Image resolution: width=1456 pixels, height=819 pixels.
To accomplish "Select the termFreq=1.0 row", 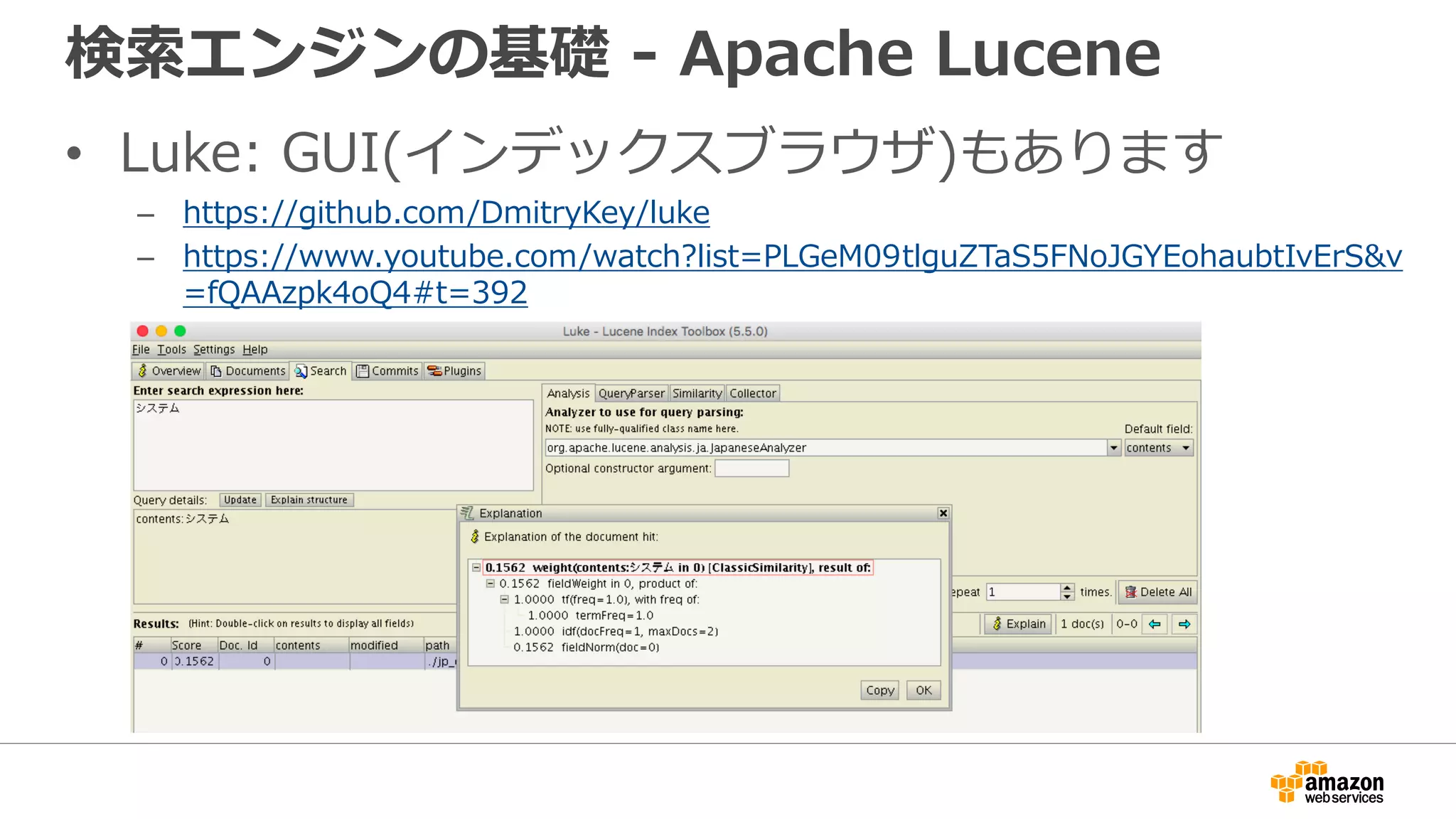I will [590, 616].
